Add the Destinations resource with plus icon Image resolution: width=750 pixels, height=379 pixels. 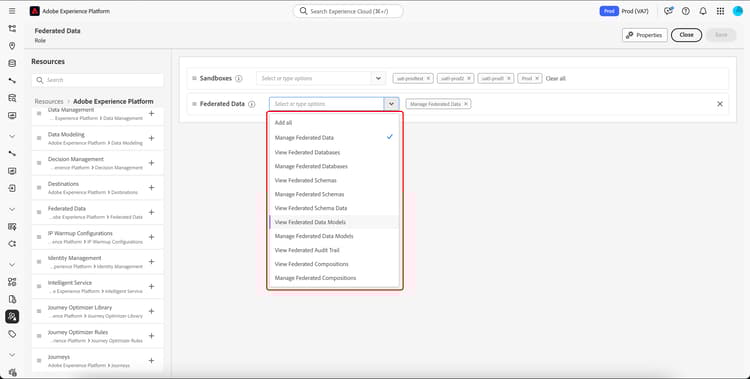click(151, 188)
